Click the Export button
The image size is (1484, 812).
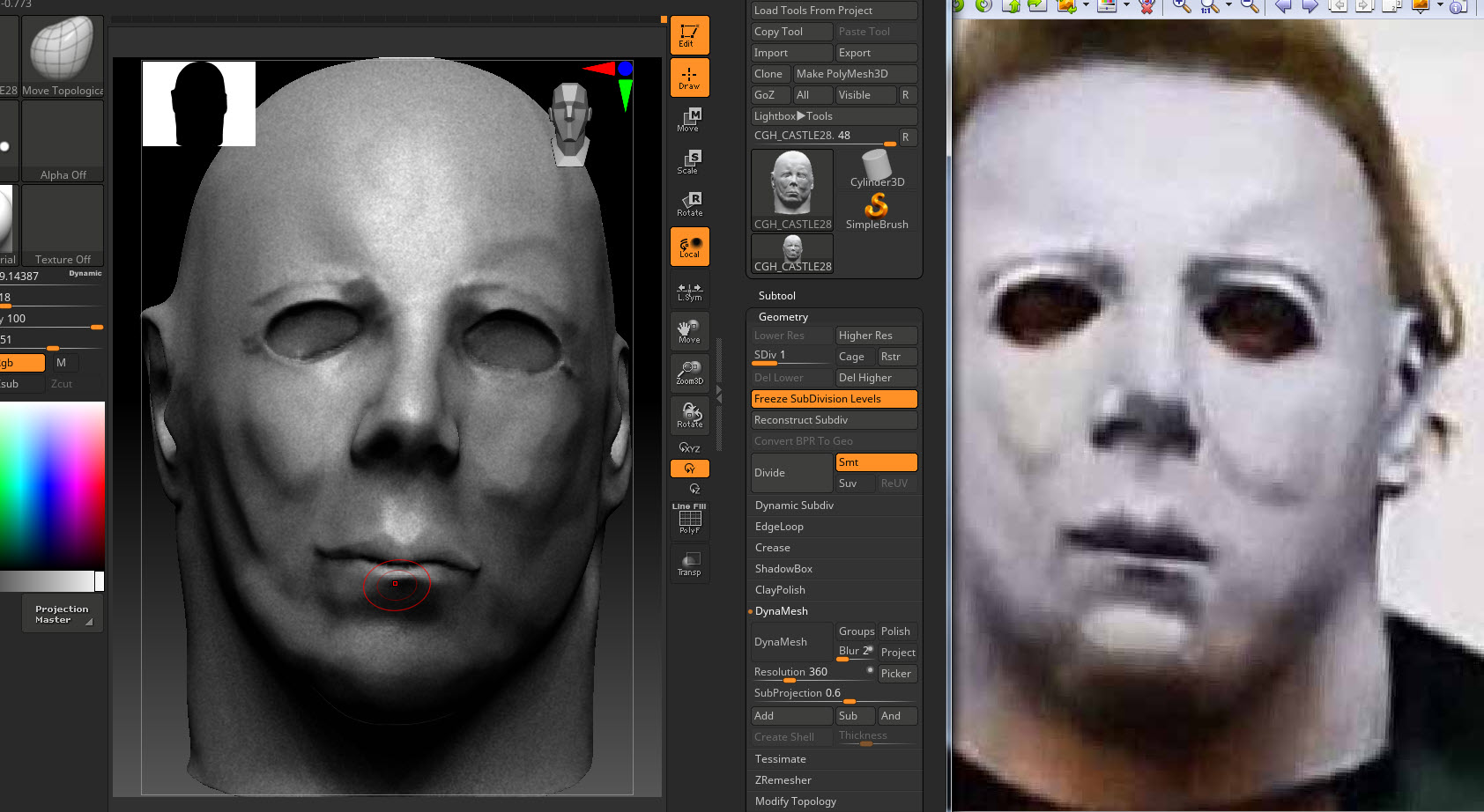pyautogui.click(x=876, y=53)
